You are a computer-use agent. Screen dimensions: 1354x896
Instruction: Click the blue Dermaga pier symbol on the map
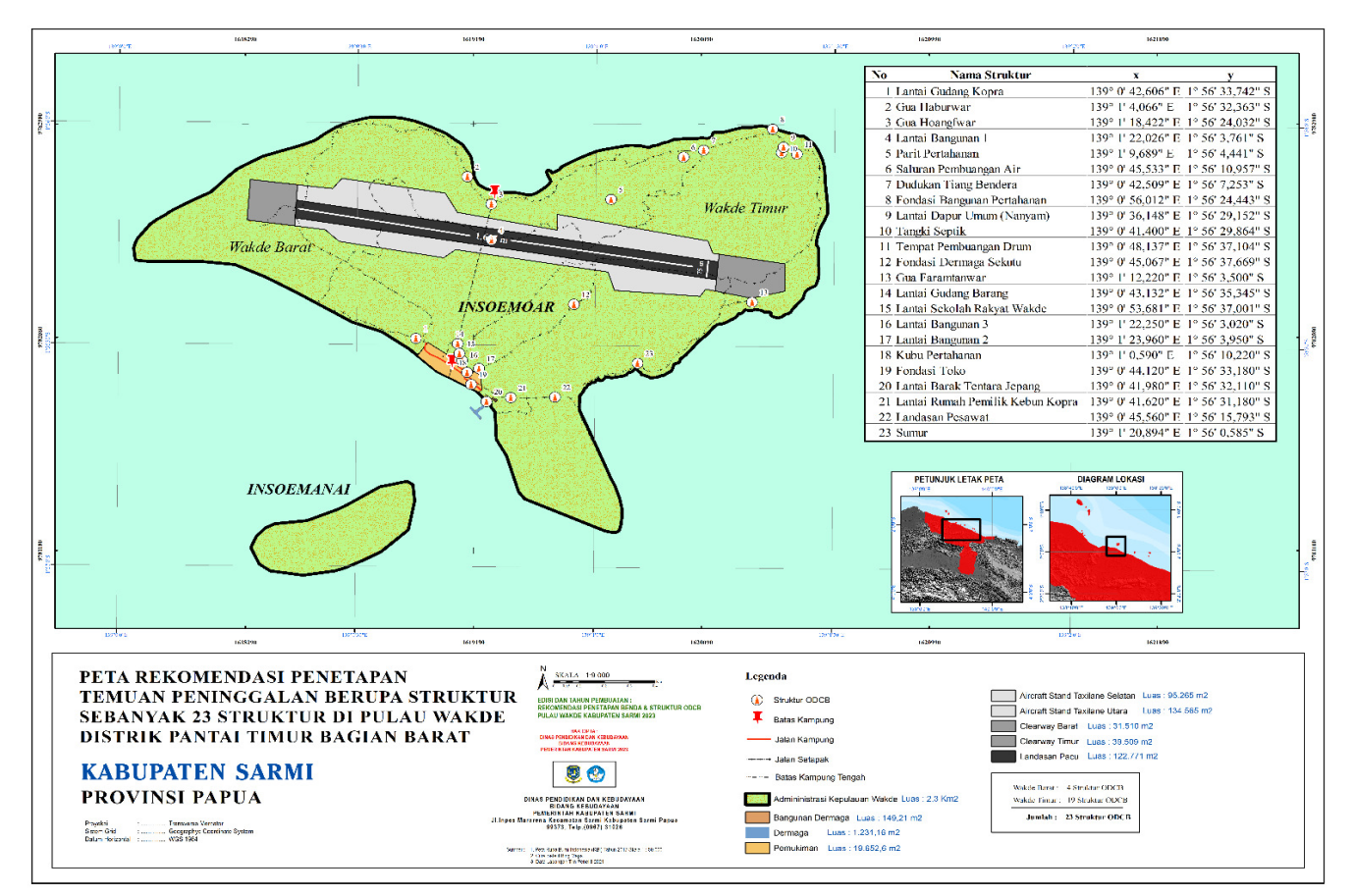point(478,411)
